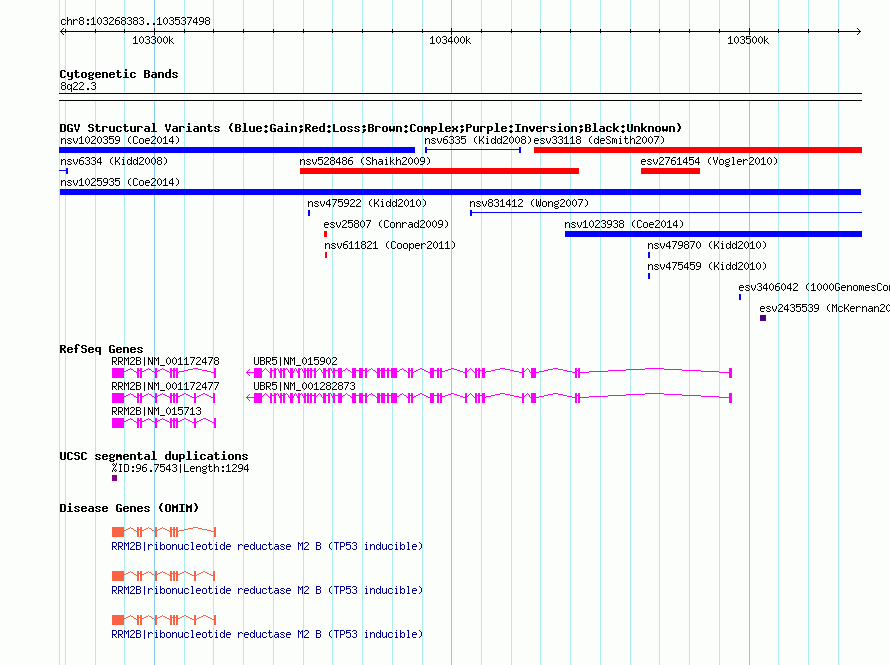Click the cytogenetic band 8q22.3 bar
Screen dimensions: 890x665
point(460,97)
